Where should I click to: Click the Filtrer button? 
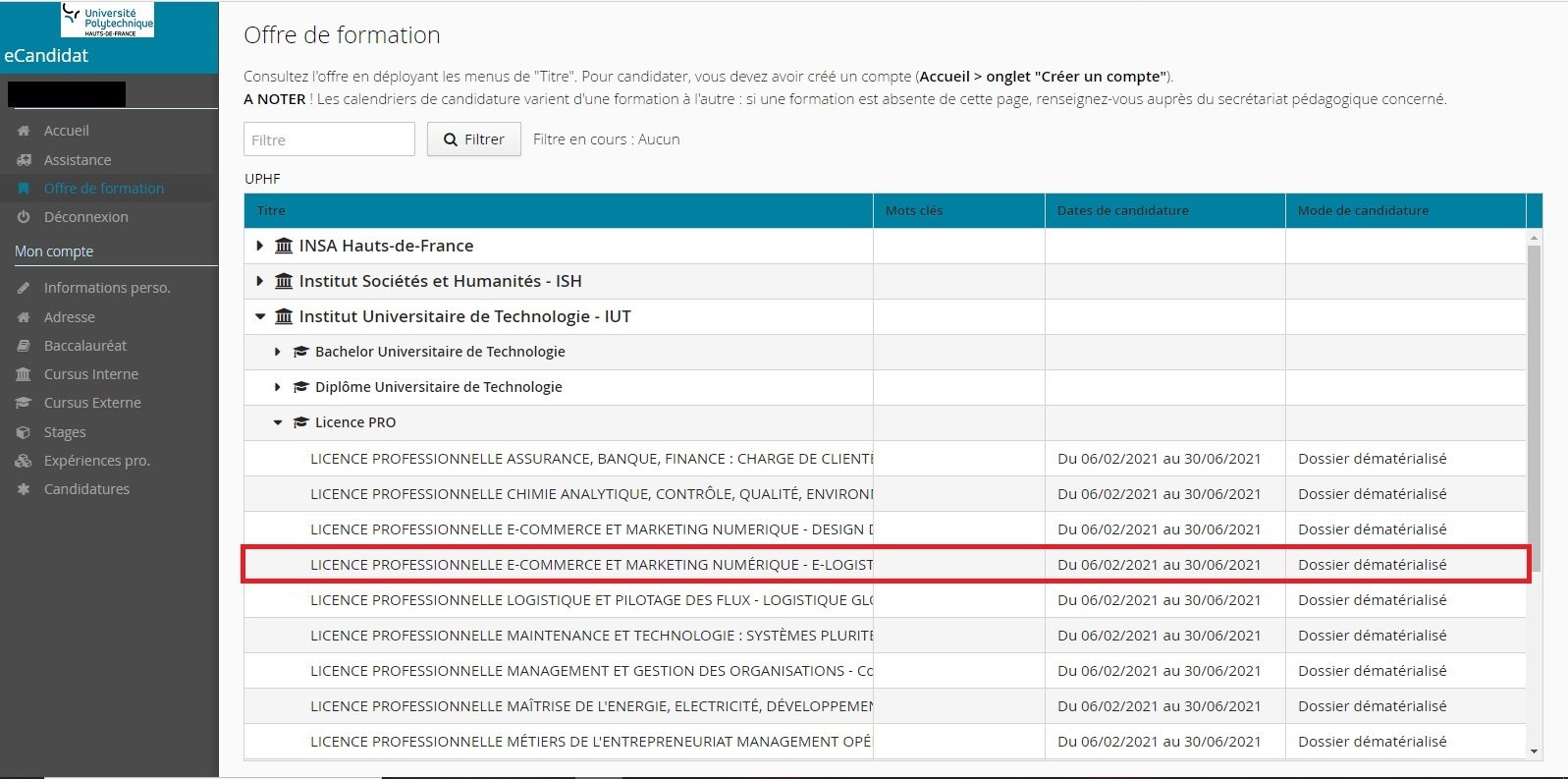474,139
